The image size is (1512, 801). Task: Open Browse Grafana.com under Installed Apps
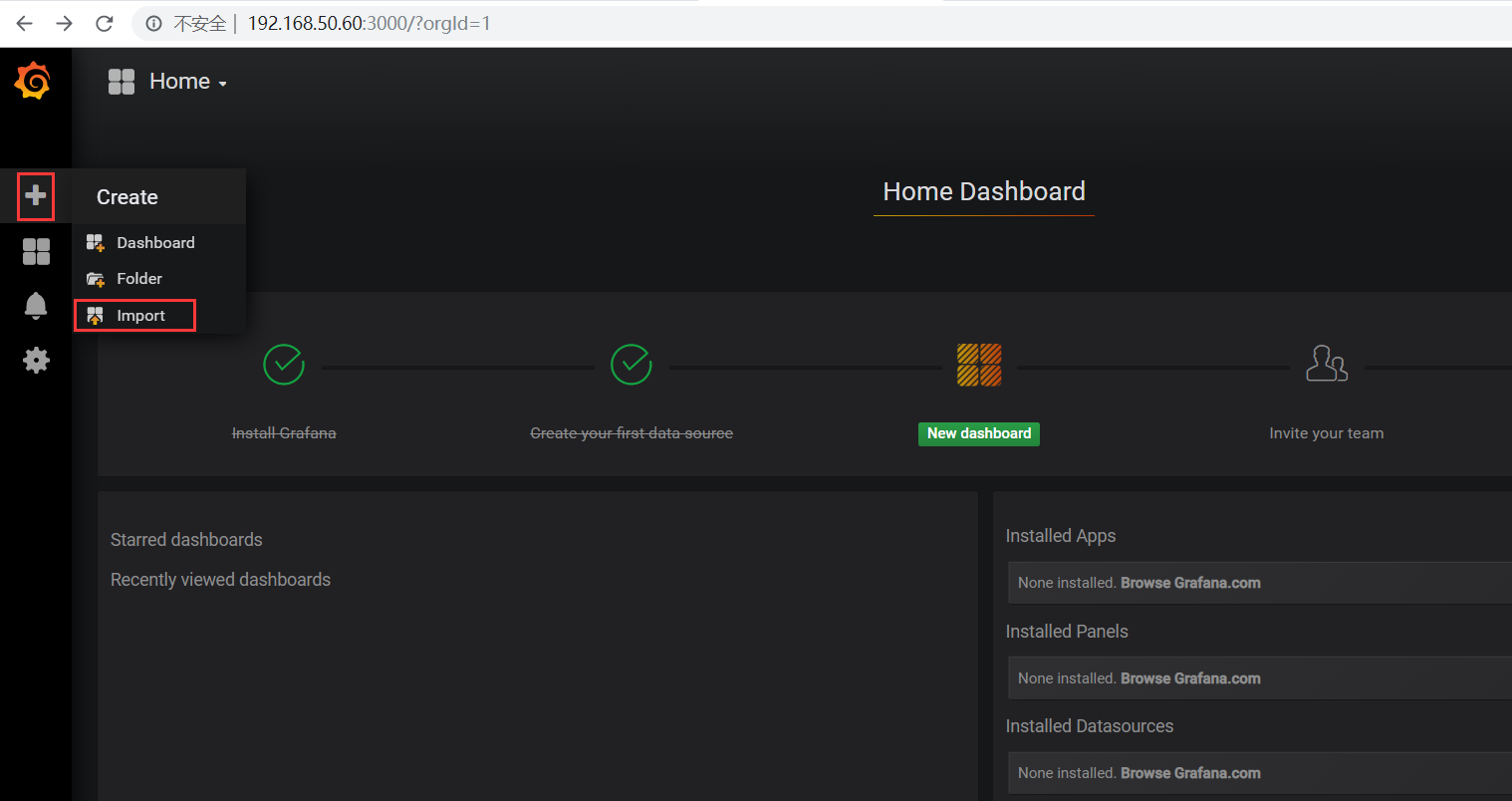point(1190,583)
